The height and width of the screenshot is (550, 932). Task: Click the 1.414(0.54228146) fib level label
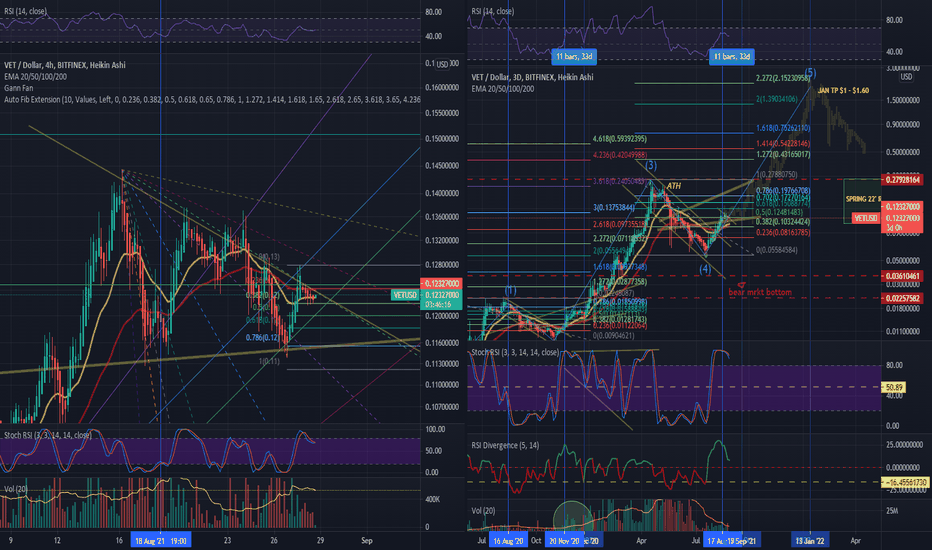[x=783, y=143]
